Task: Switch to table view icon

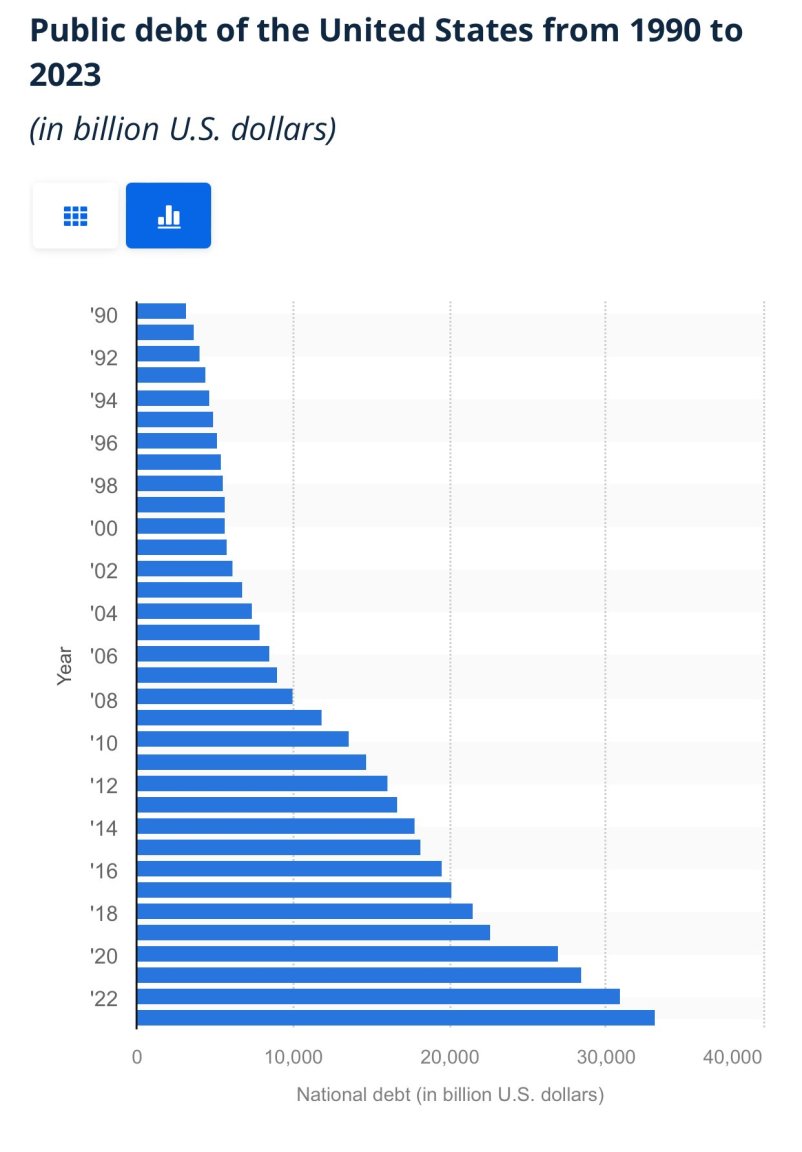Action: tap(75, 215)
